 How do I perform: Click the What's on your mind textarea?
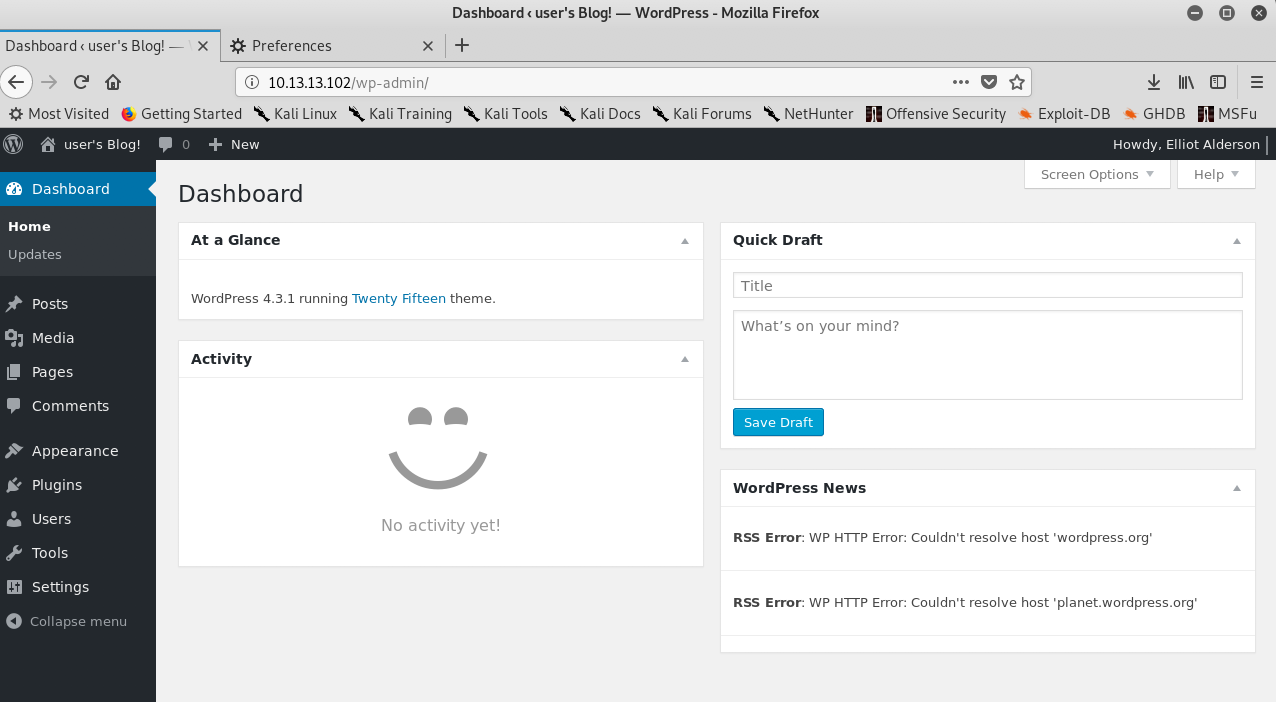pos(988,355)
